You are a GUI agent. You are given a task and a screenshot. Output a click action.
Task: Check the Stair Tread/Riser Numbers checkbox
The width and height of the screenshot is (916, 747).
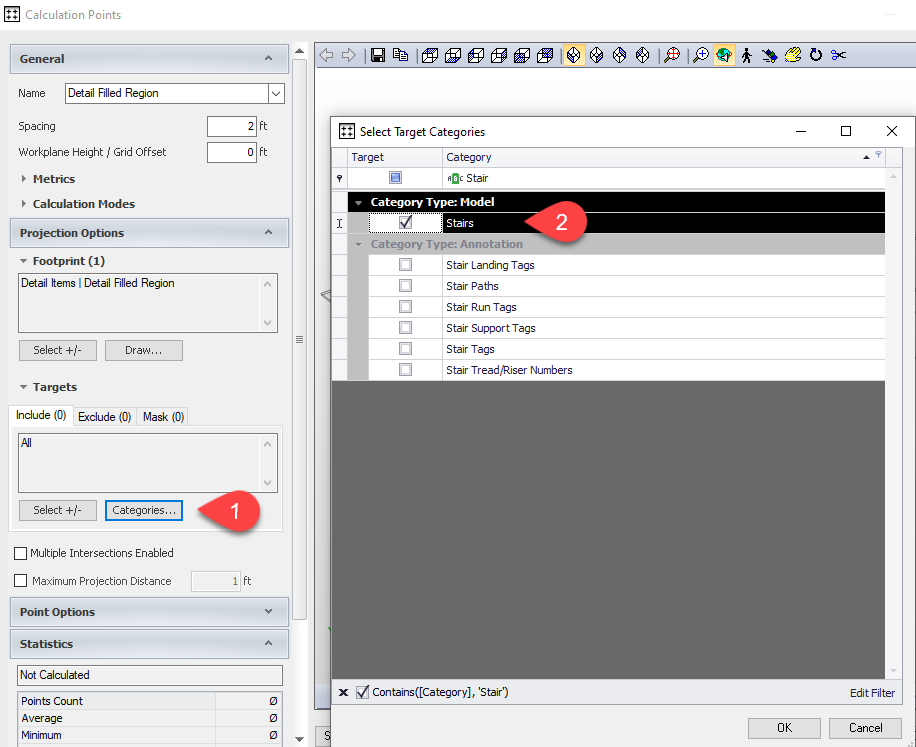pyautogui.click(x=405, y=370)
